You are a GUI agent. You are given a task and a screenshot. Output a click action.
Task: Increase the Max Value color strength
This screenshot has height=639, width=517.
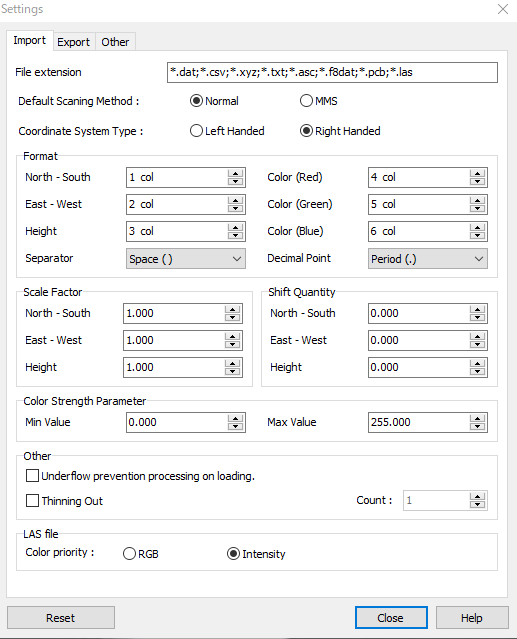tap(477, 418)
